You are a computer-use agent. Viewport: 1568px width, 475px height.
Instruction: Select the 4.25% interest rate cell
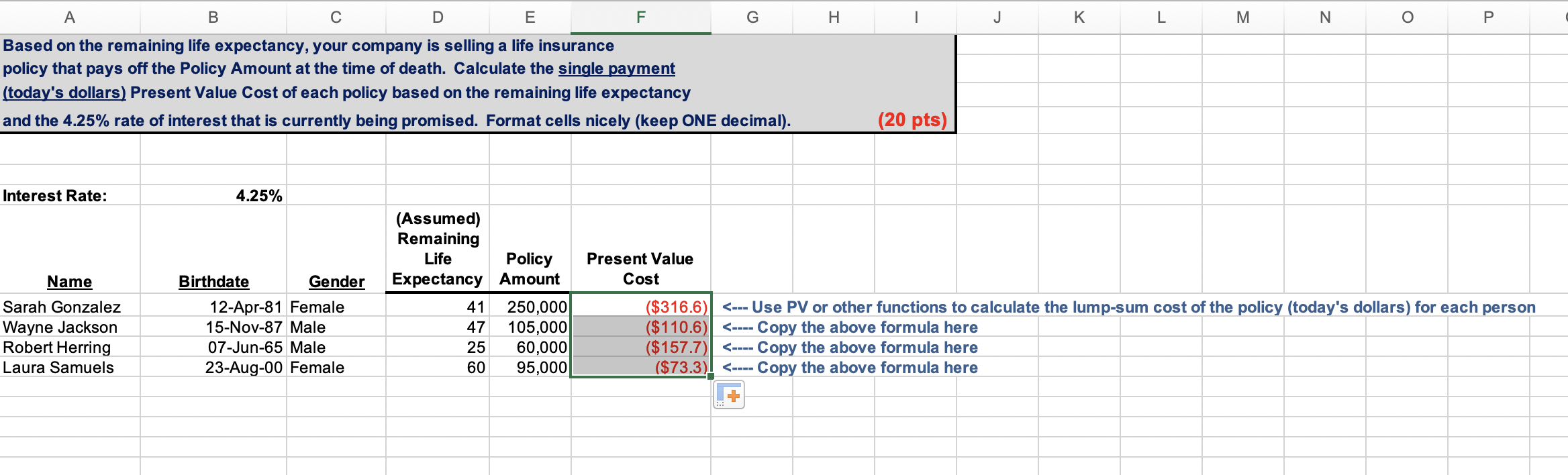coord(213,195)
